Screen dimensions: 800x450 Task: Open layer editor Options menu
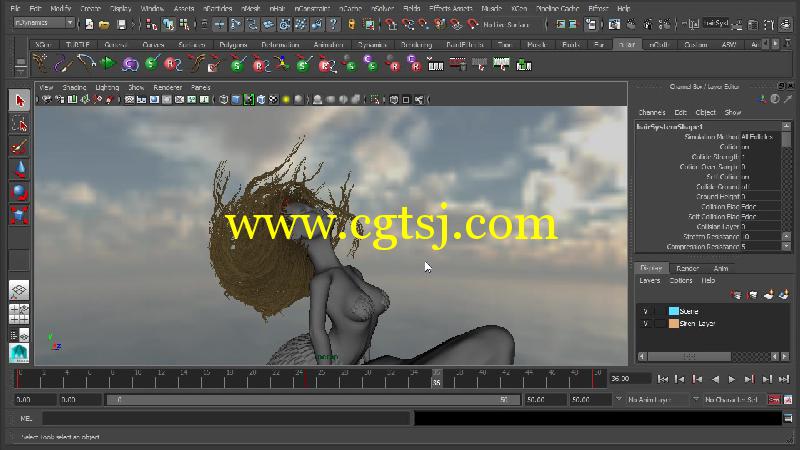pos(681,281)
